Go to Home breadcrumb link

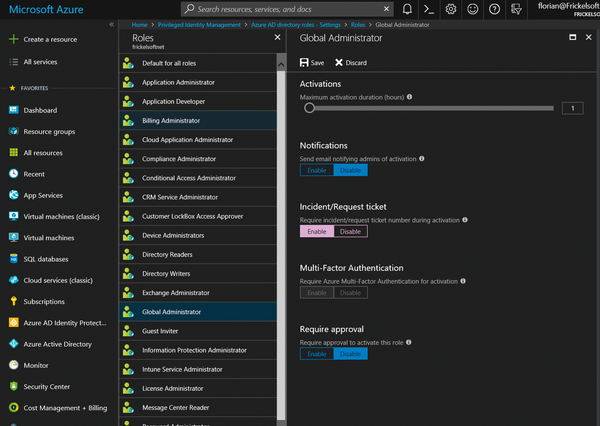point(139,24)
